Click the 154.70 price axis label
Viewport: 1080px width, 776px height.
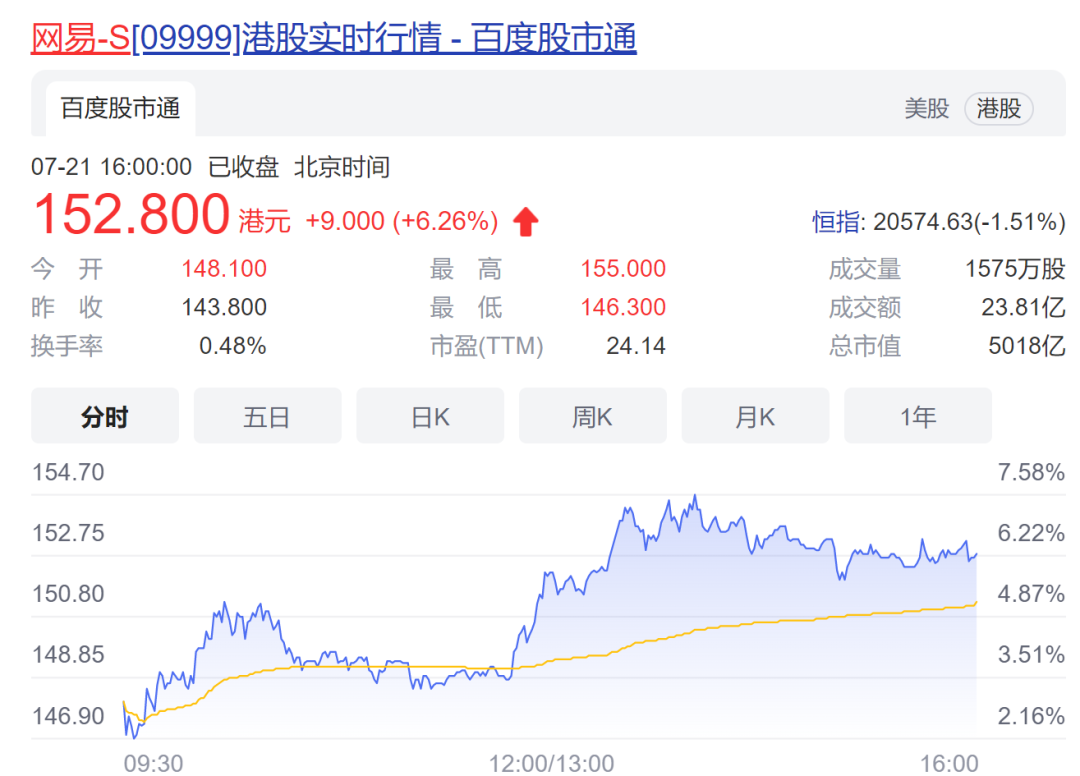click(68, 472)
